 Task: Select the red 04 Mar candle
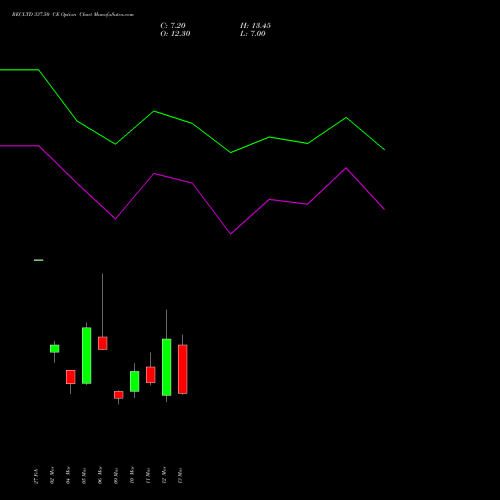71,377
